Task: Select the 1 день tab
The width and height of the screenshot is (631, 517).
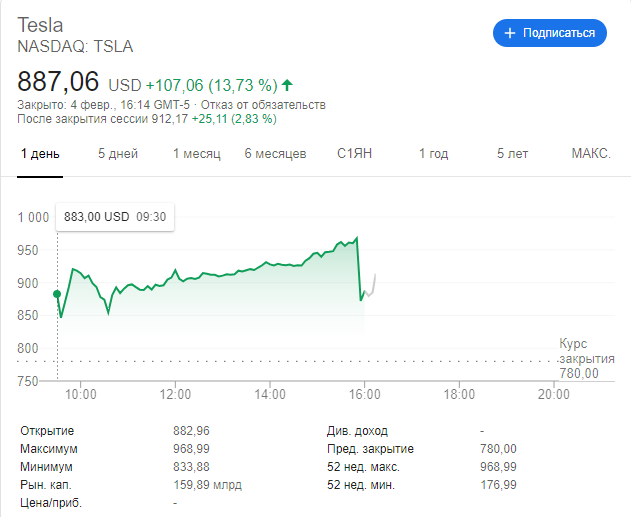Action: pyautogui.click(x=40, y=154)
